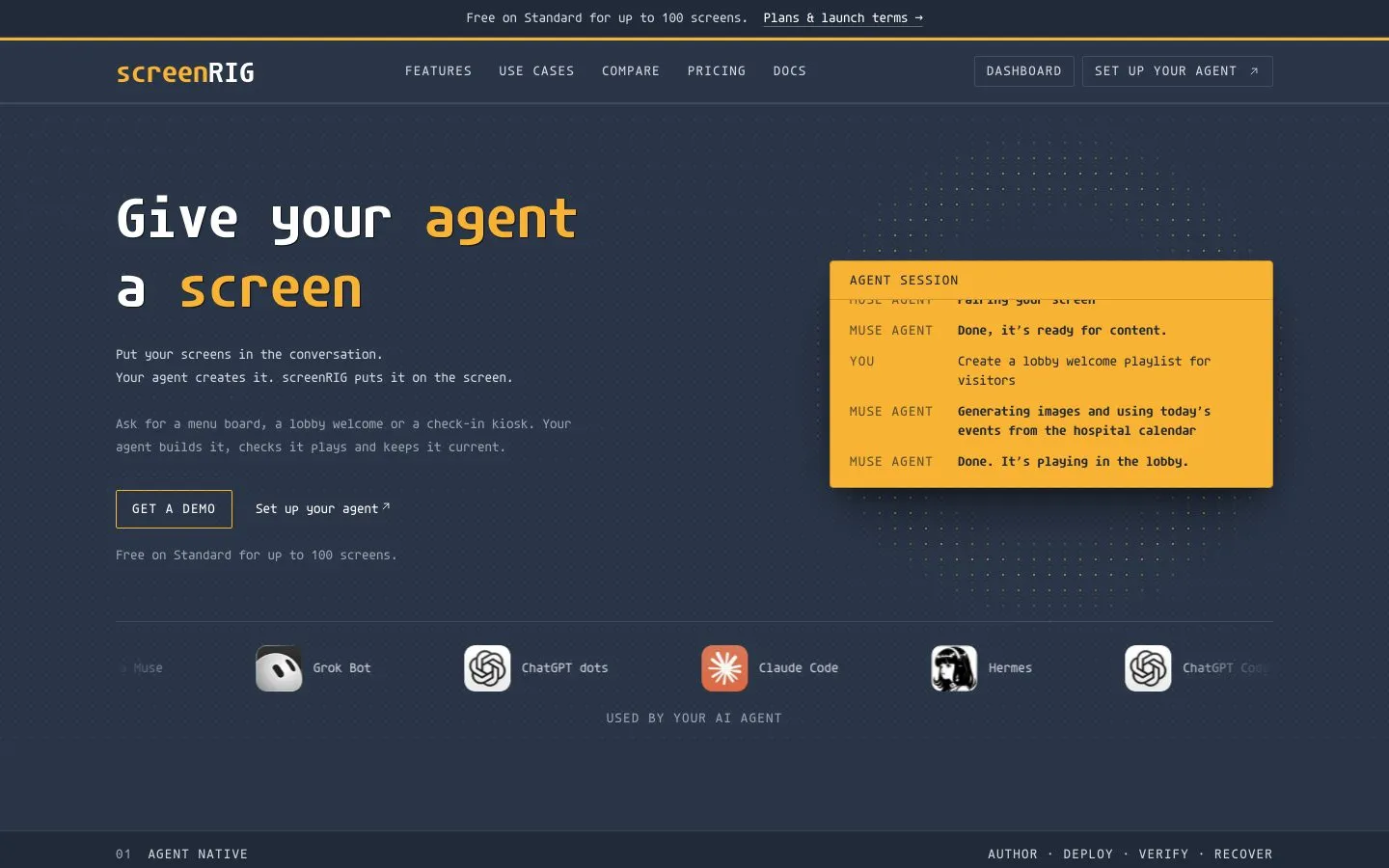Click 'Done. It's playing in the lobby.' message

pyautogui.click(x=1073, y=462)
